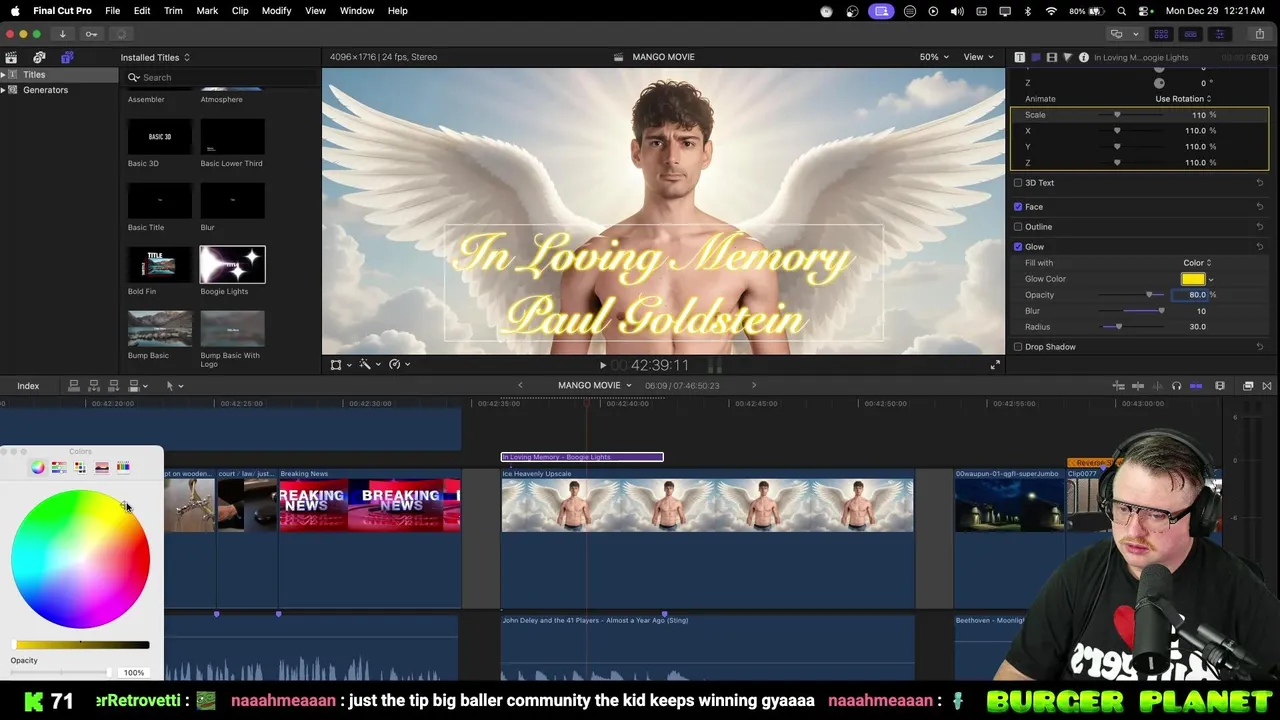The width and height of the screenshot is (1280, 720).
Task: Expand the Generators category triangle
Action: [3, 90]
